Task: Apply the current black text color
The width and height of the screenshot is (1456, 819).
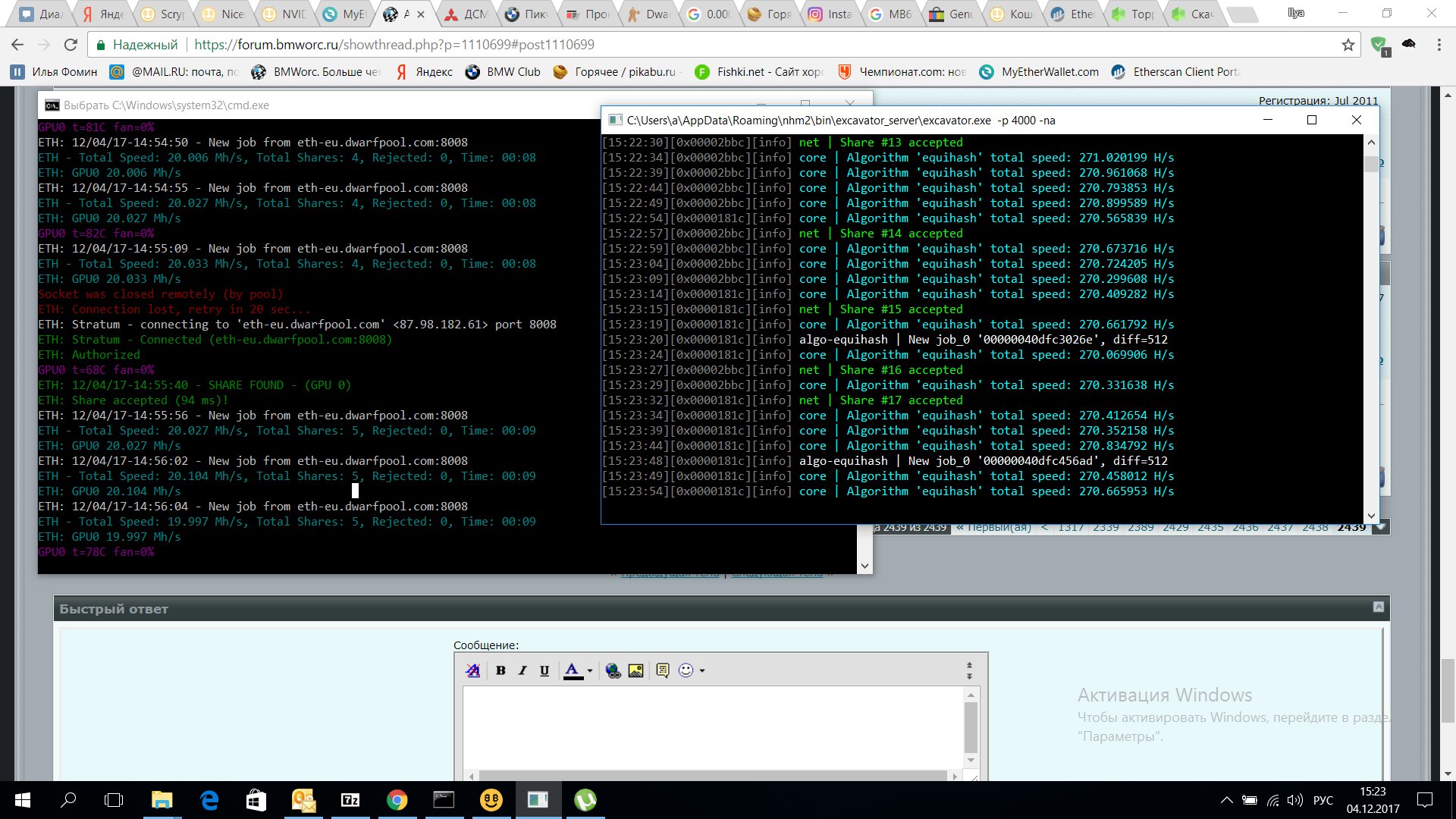Action: tap(573, 670)
